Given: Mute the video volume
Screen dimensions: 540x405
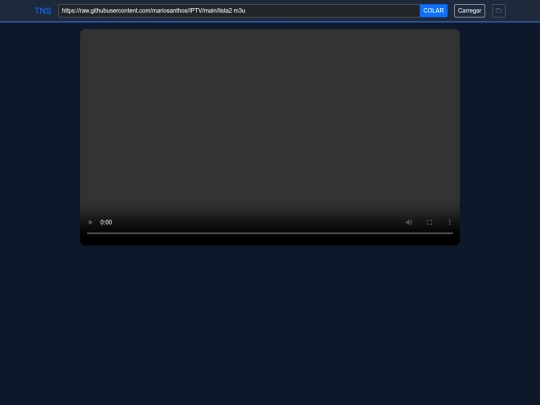Looking at the screenshot, I should tap(409, 222).
